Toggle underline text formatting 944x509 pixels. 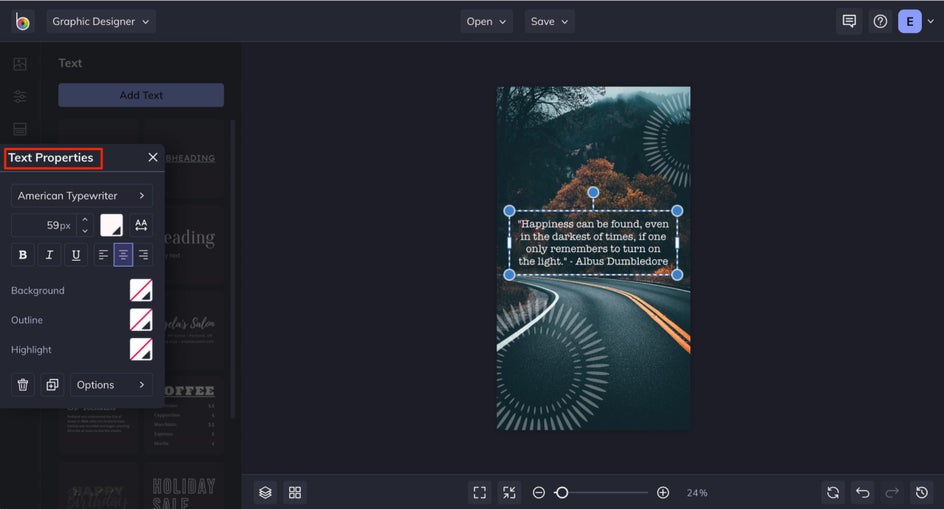pos(76,255)
